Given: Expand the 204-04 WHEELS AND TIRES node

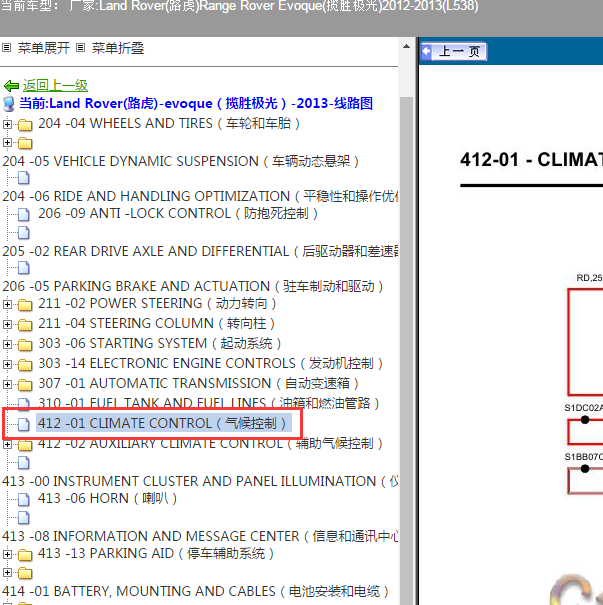Looking at the screenshot, I should [7, 124].
